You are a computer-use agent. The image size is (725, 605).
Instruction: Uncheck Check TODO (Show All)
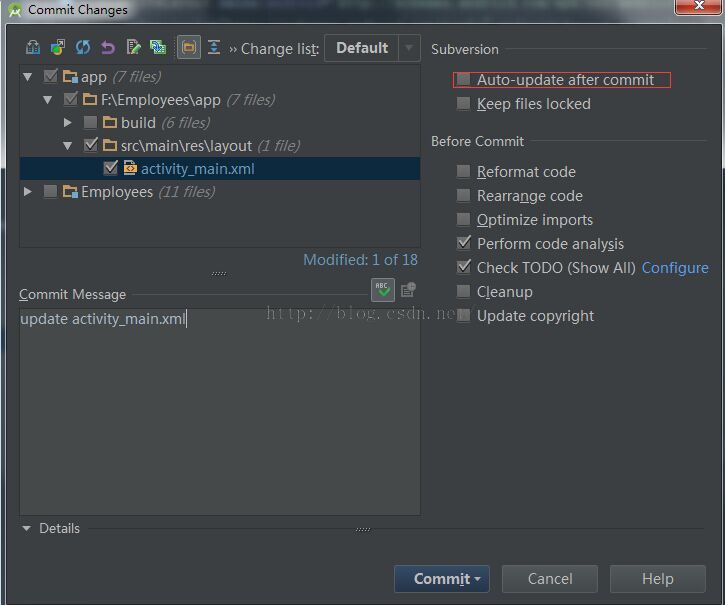pos(463,267)
